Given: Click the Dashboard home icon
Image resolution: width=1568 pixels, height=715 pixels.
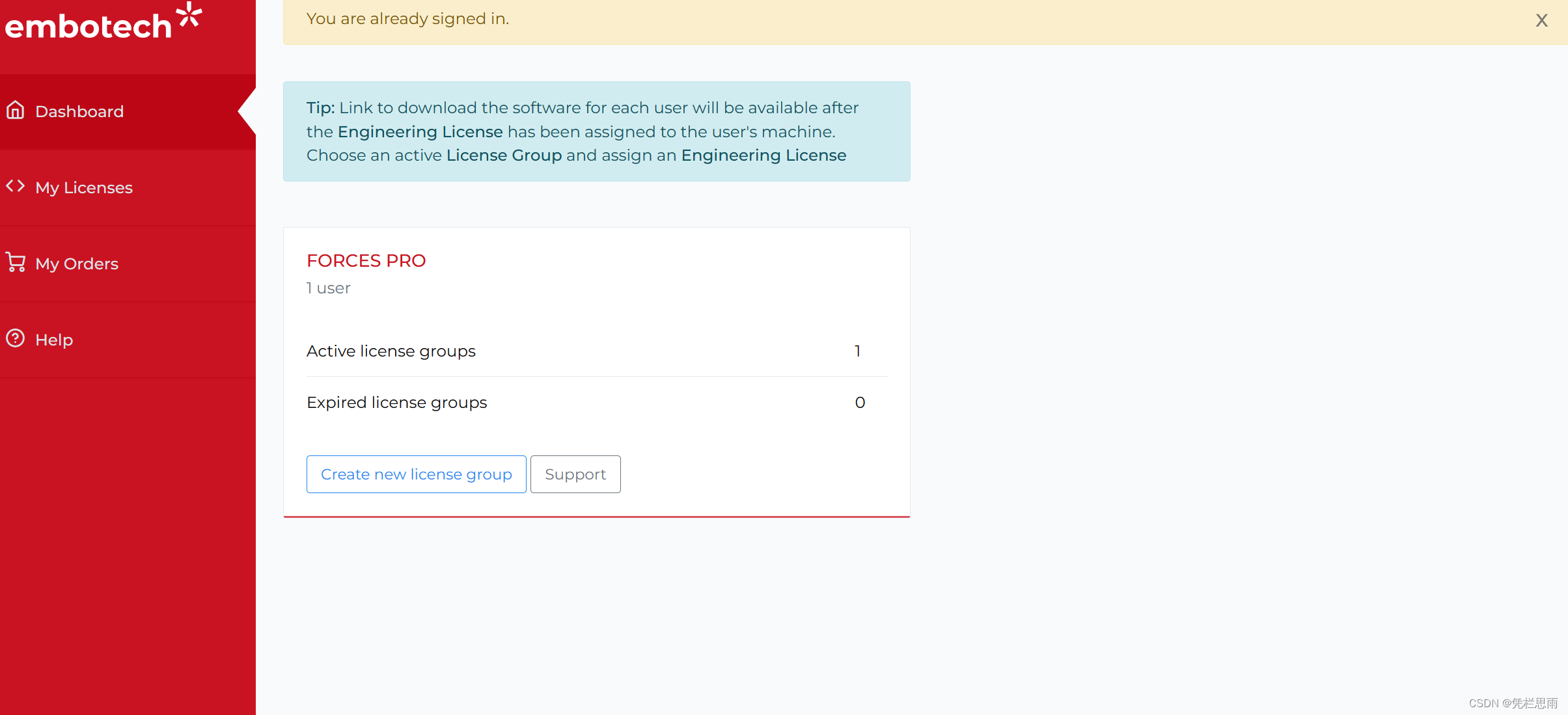Looking at the screenshot, I should (16, 111).
